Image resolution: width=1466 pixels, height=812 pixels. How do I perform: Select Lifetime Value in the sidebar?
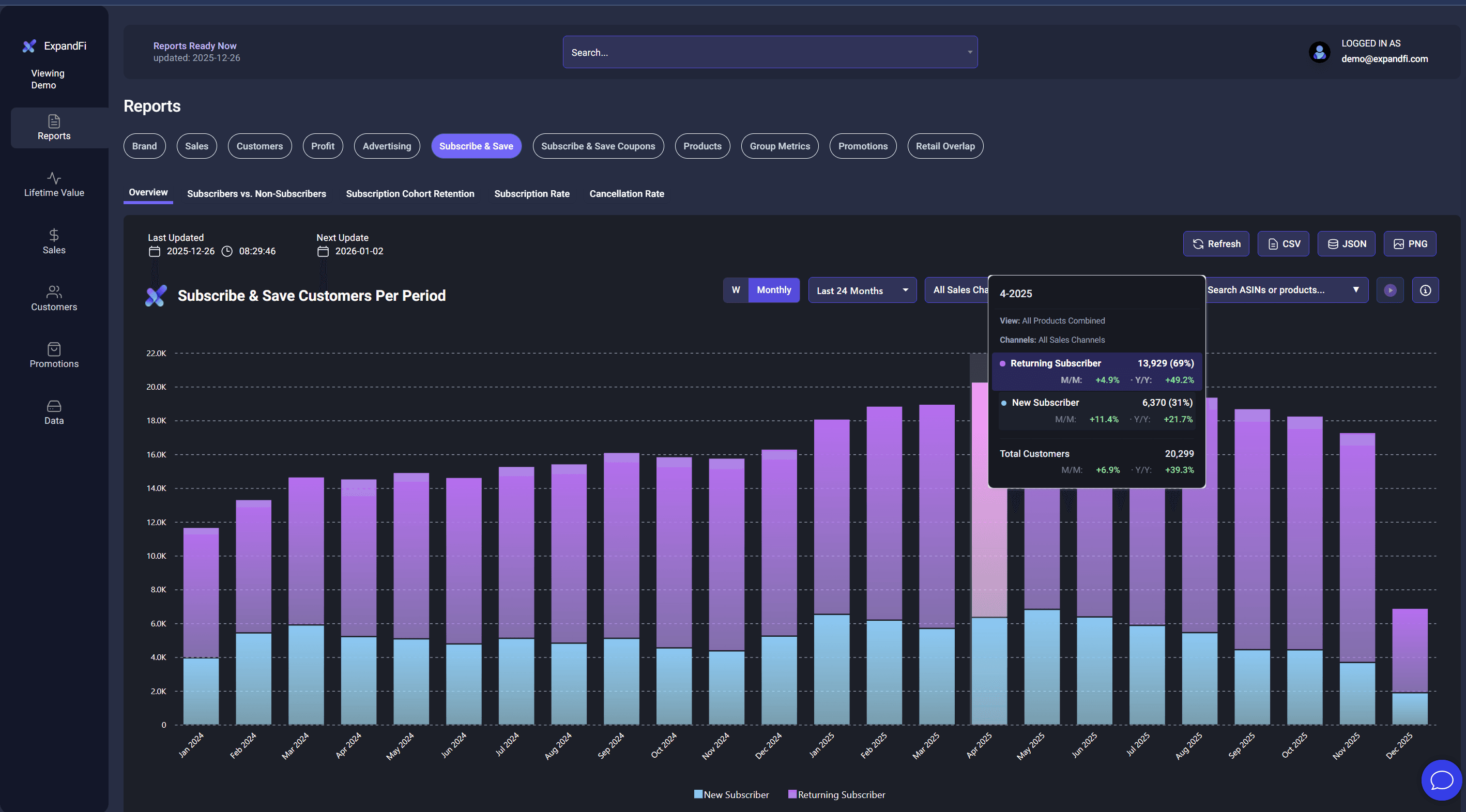(54, 184)
